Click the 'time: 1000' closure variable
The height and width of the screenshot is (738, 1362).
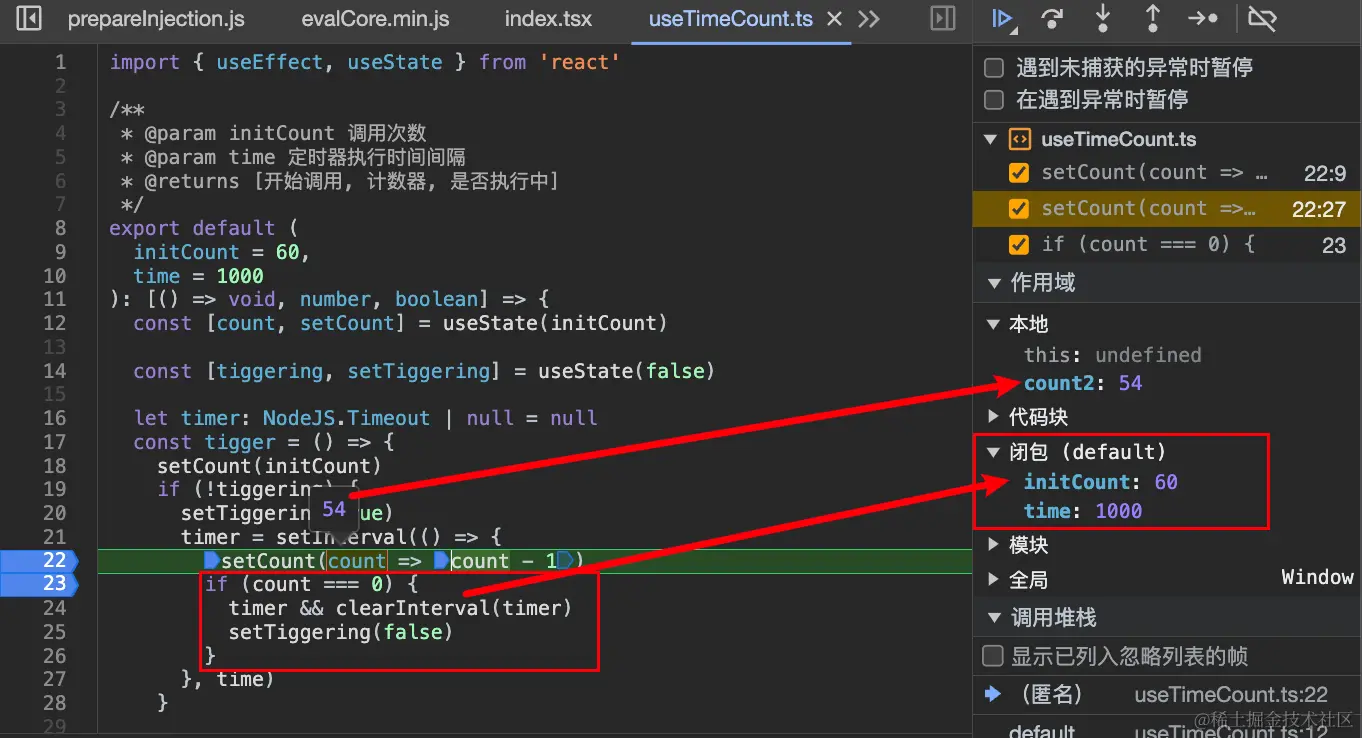[1083, 511]
